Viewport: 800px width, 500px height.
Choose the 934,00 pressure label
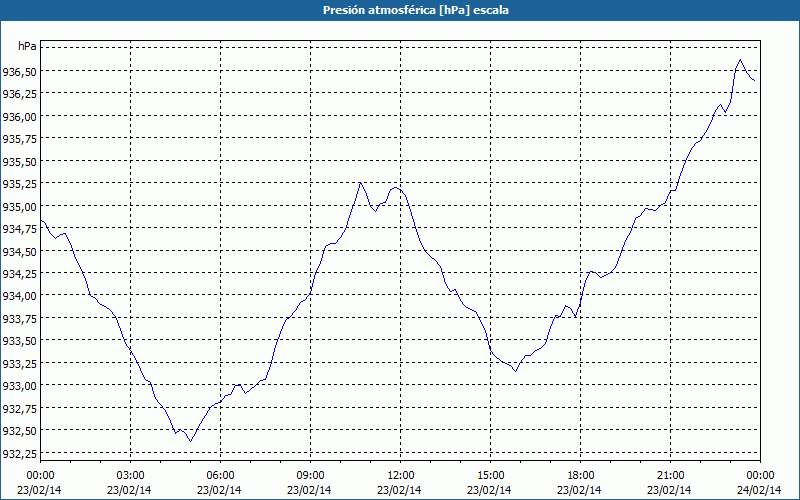point(19,296)
